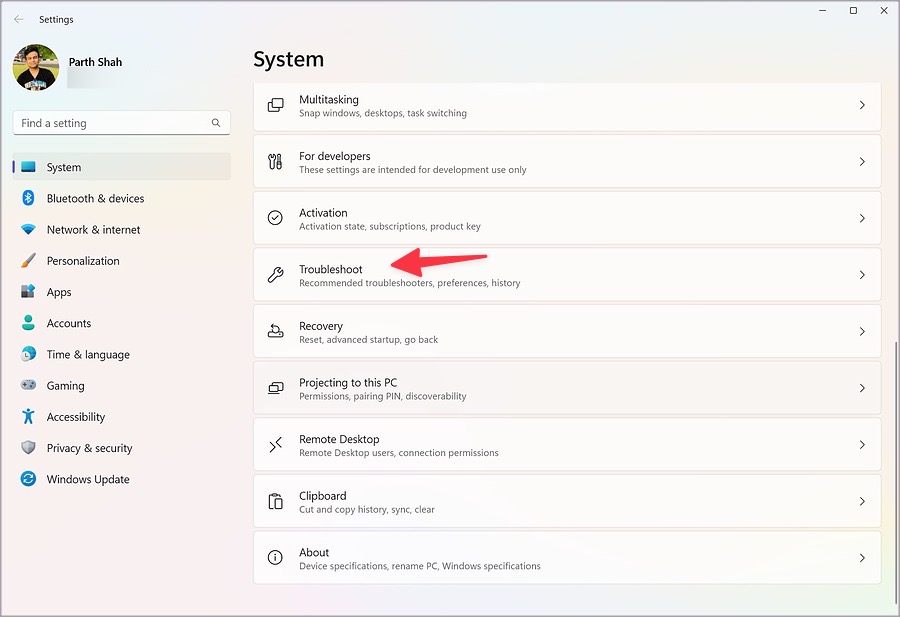Viewport: 900px width, 617px height.
Task: Click the Projecting to this PC icon
Action: pyautogui.click(x=276, y=388)
